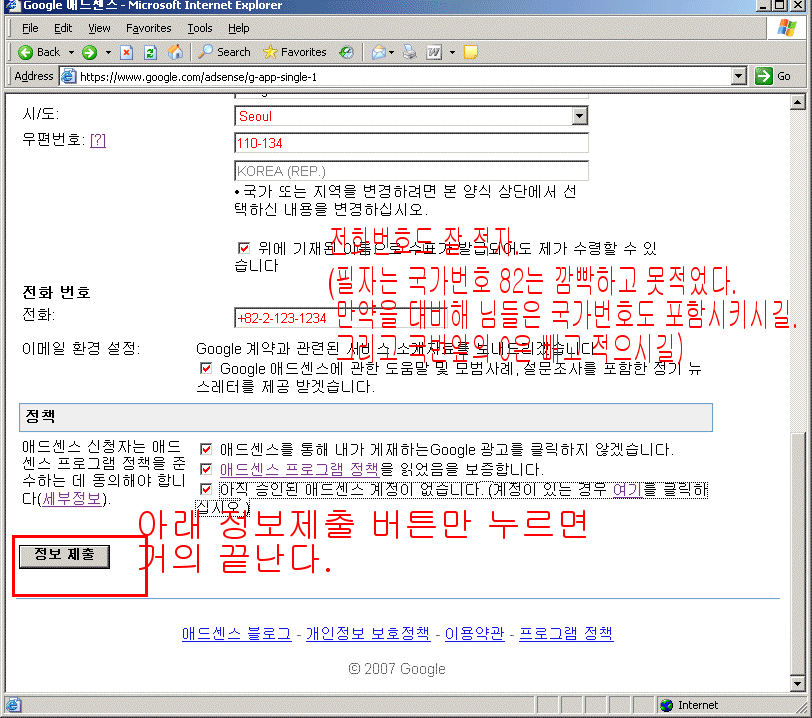Expand the address bar URL dropdown
Image resolution: width=812 pixels, height=718 pixels.
(739, 76)
